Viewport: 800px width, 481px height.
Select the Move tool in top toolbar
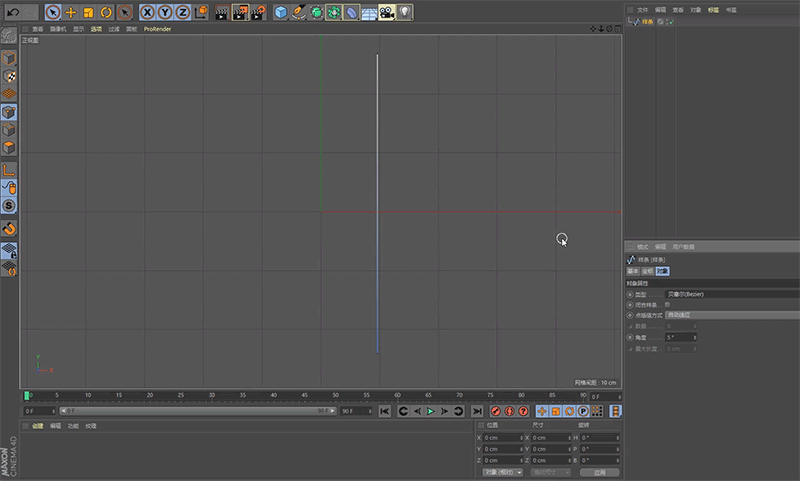71,12
